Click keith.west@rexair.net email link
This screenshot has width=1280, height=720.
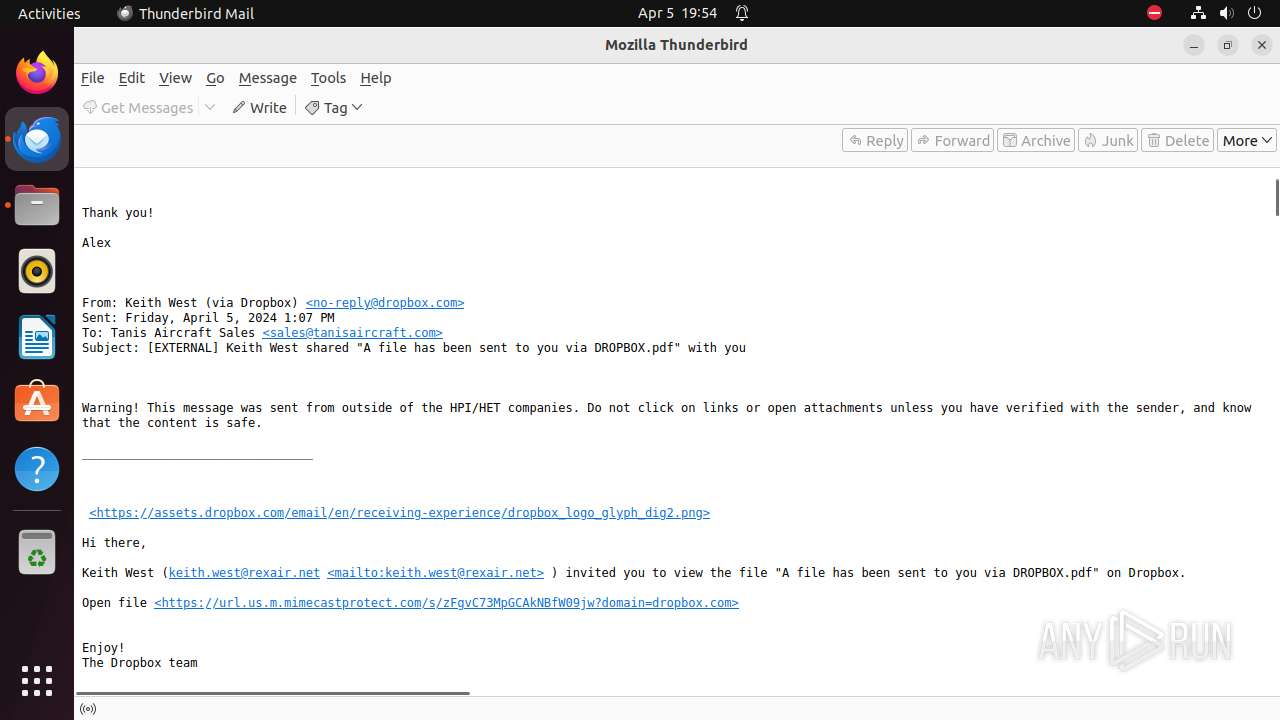click(244, 573)
